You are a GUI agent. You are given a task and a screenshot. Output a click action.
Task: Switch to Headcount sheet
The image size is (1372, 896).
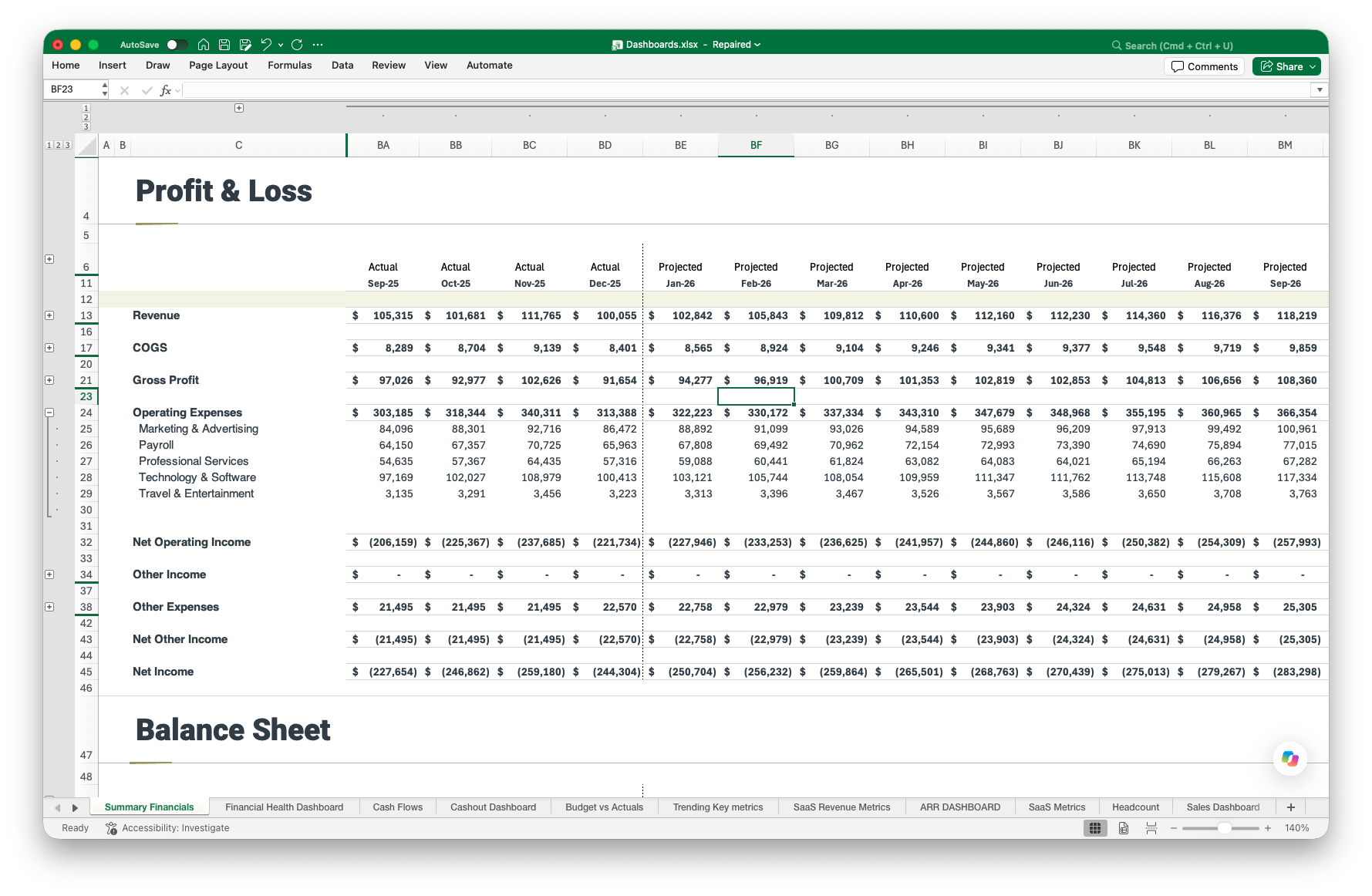coord(1135,807)
